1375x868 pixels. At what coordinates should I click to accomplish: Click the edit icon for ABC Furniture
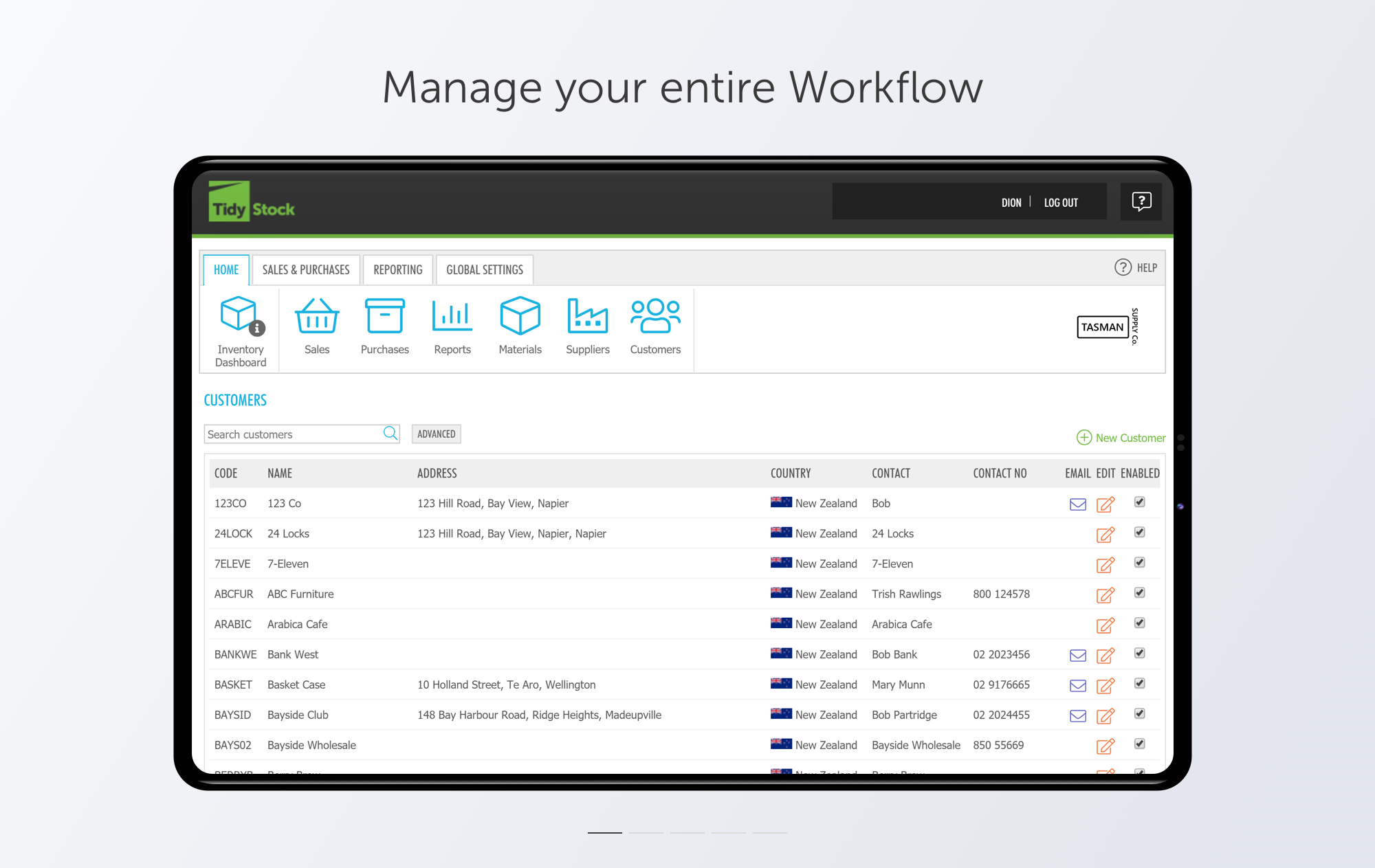[x=1105, y=594]
